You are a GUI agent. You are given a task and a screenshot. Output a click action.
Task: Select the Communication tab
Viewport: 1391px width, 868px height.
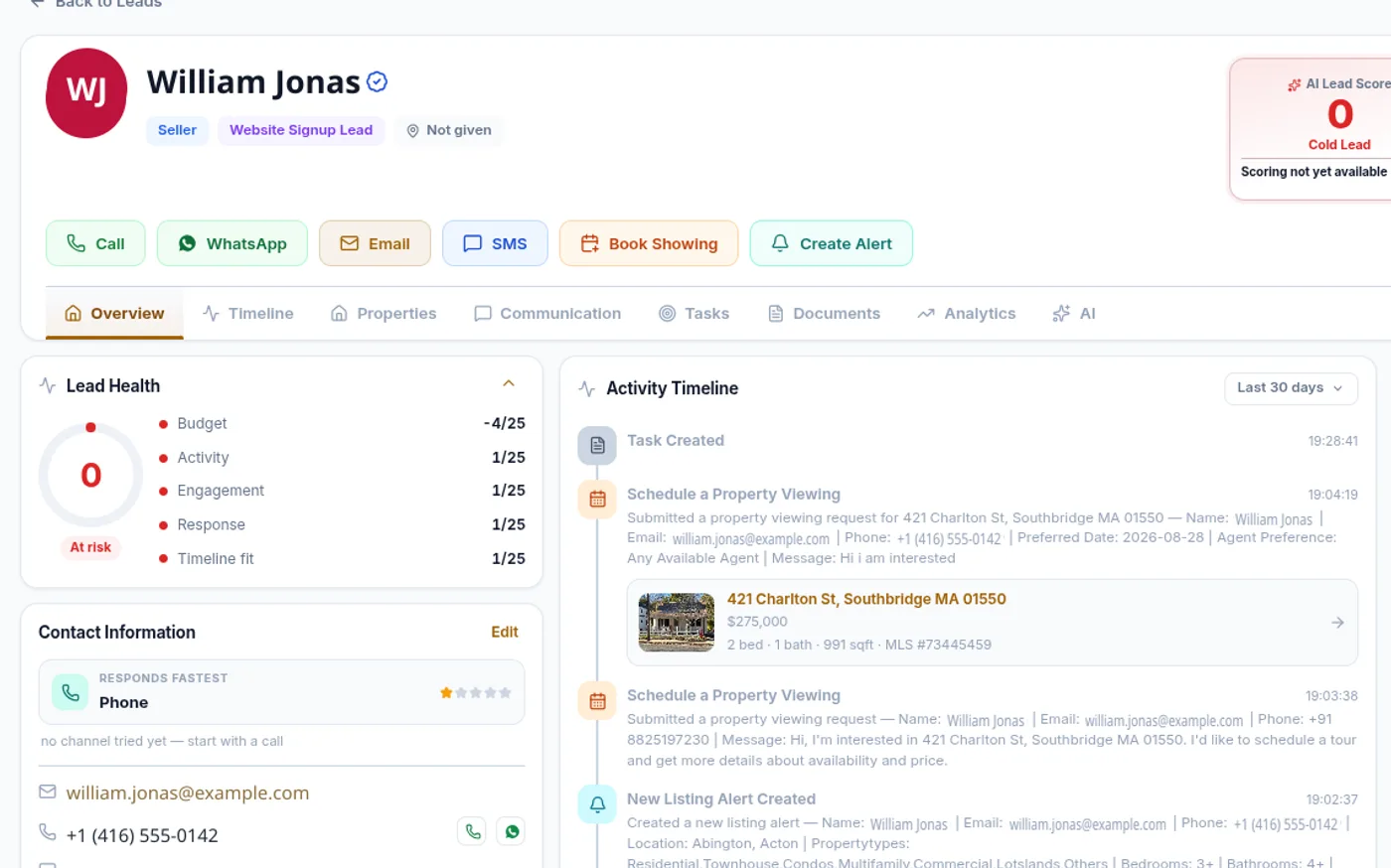coord(547,314)
